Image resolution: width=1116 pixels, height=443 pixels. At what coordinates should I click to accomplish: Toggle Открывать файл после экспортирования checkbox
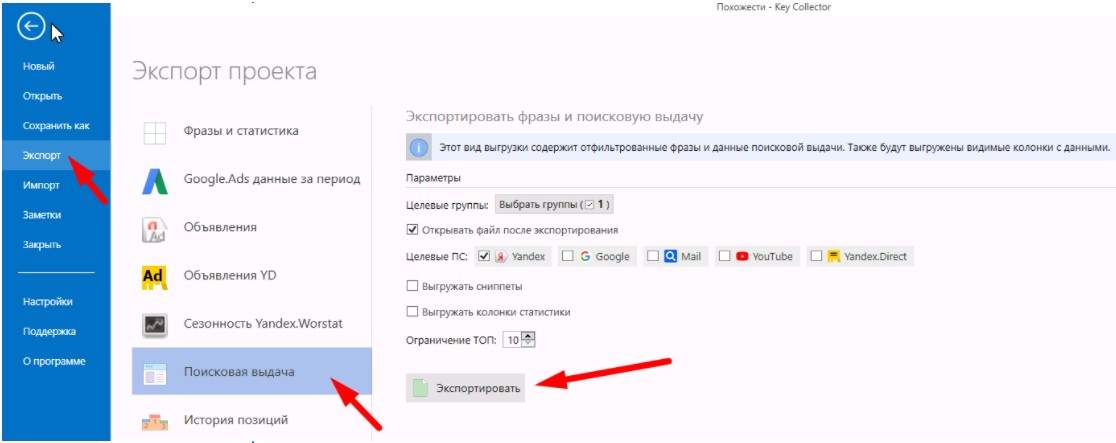[411, 230]
